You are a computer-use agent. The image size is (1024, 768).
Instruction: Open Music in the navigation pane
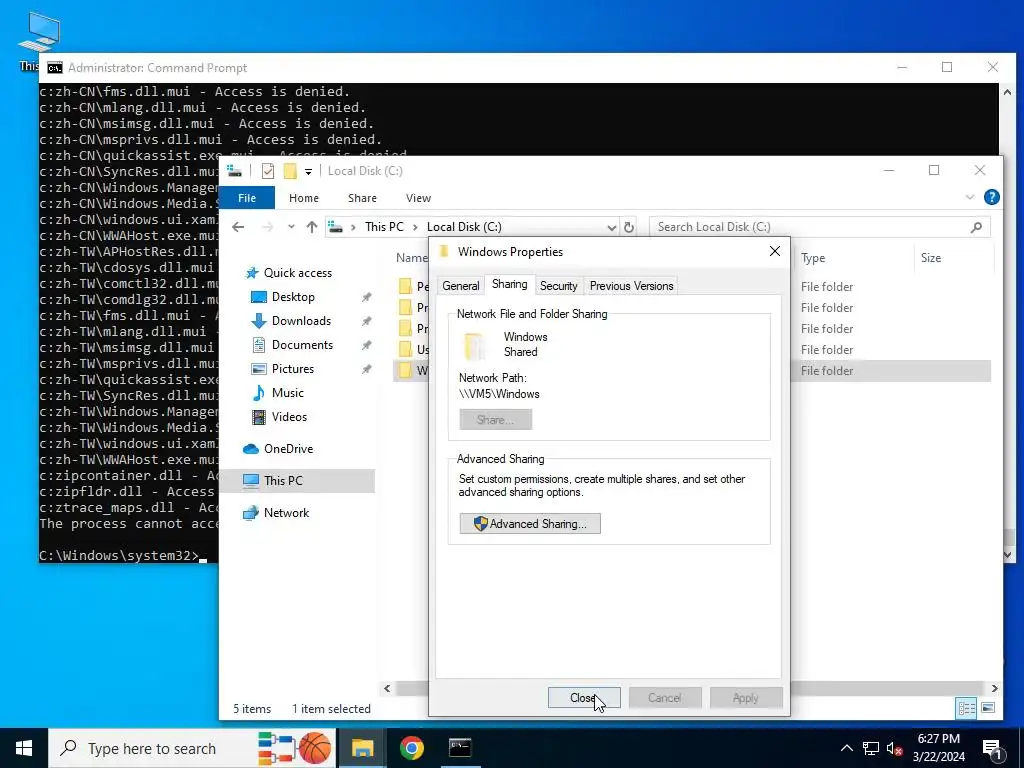tap(287, 392)
